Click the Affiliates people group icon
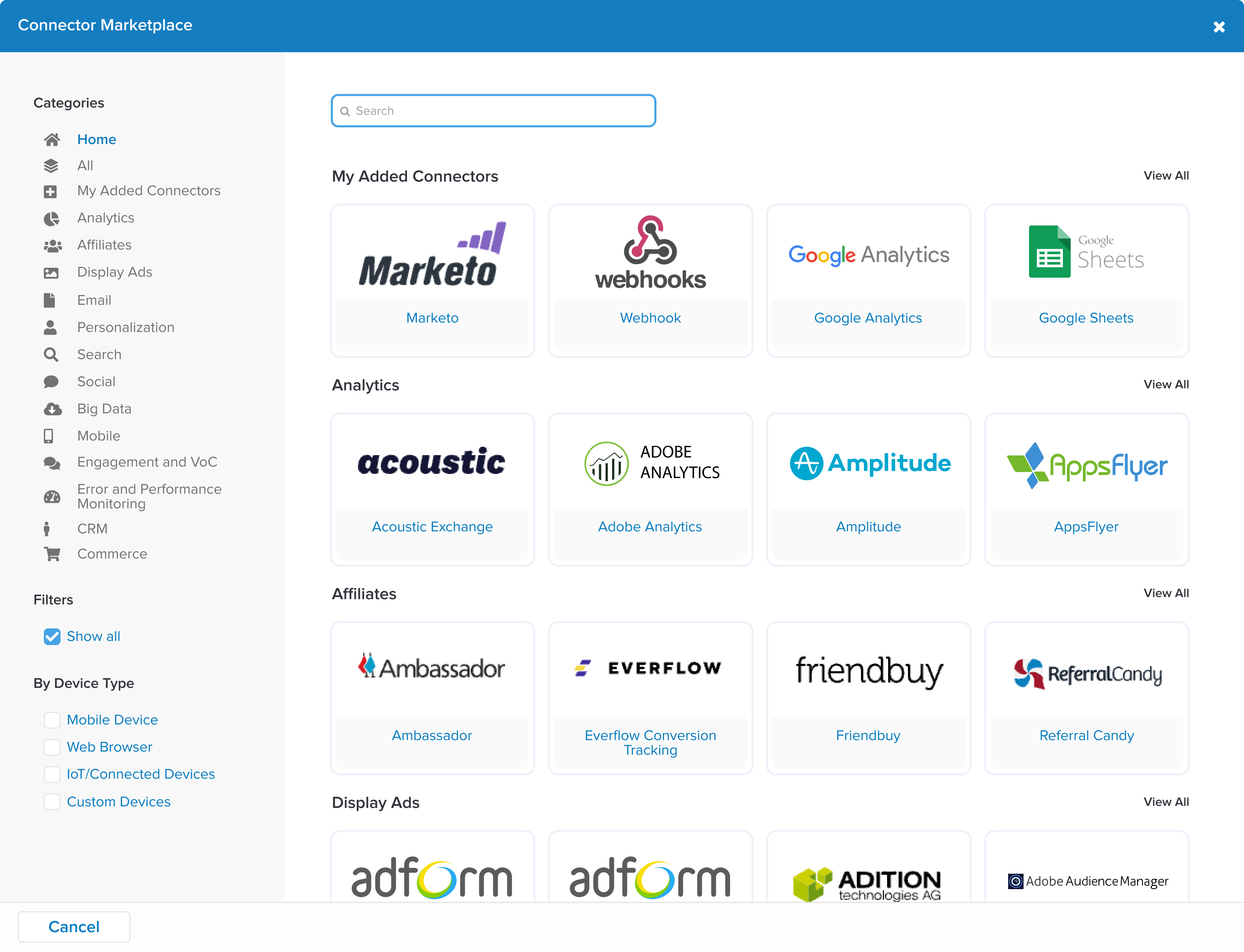 pos(52,245)
